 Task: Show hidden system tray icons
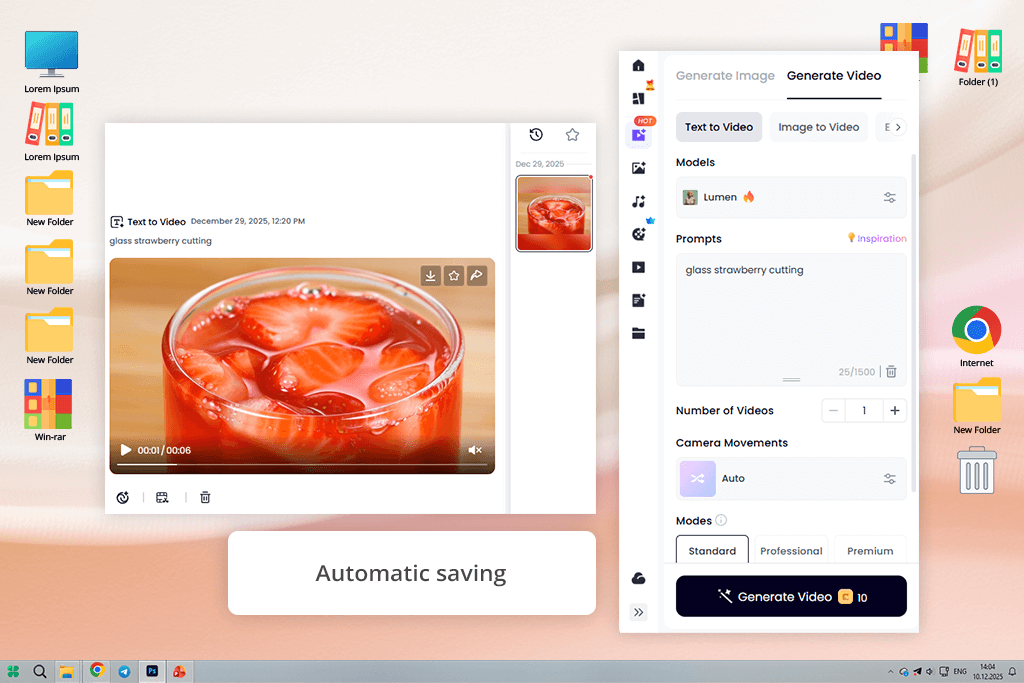coord(890,671)
